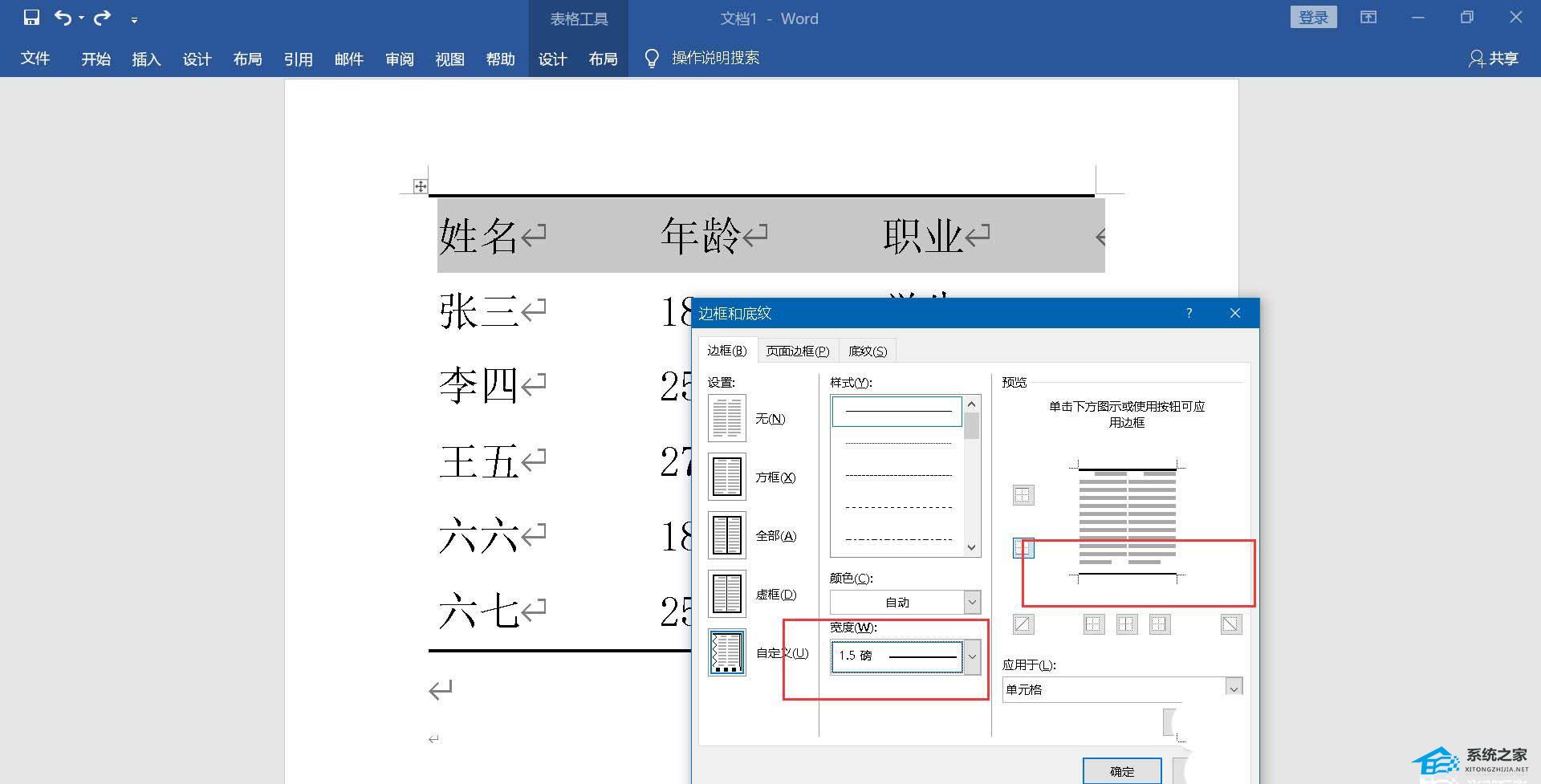The height and width of the screenshot is (784, 1541).
Task: Undo the last action
Action: [x=63, y=18]
